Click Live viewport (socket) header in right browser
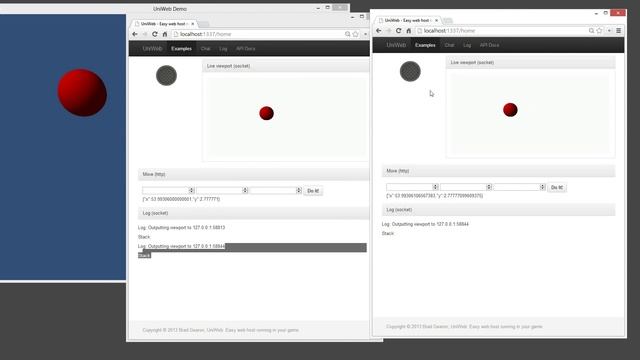Image resolution: width=640 pixels, height=360 pixels. coord(530,62)
